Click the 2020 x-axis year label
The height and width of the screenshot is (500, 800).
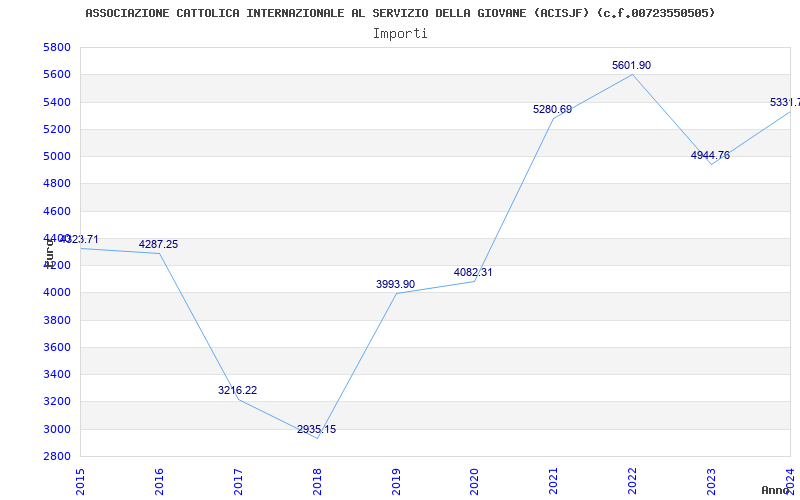tap(474, 482)
